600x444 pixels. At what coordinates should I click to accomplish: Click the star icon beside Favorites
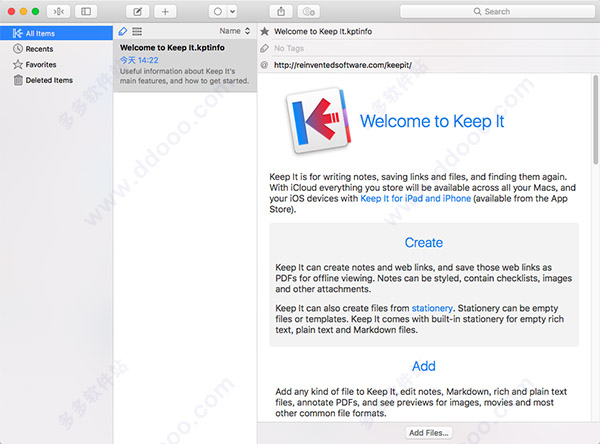point(18,64)
